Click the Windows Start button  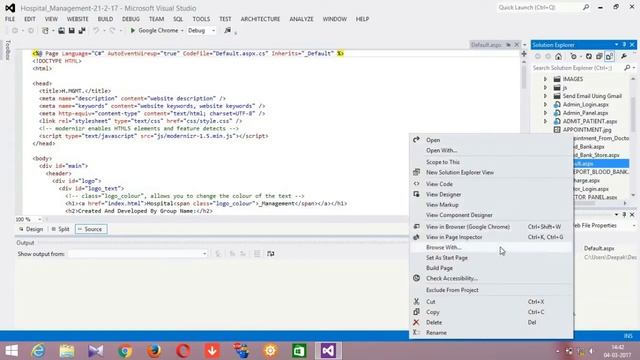pos(11,351)
